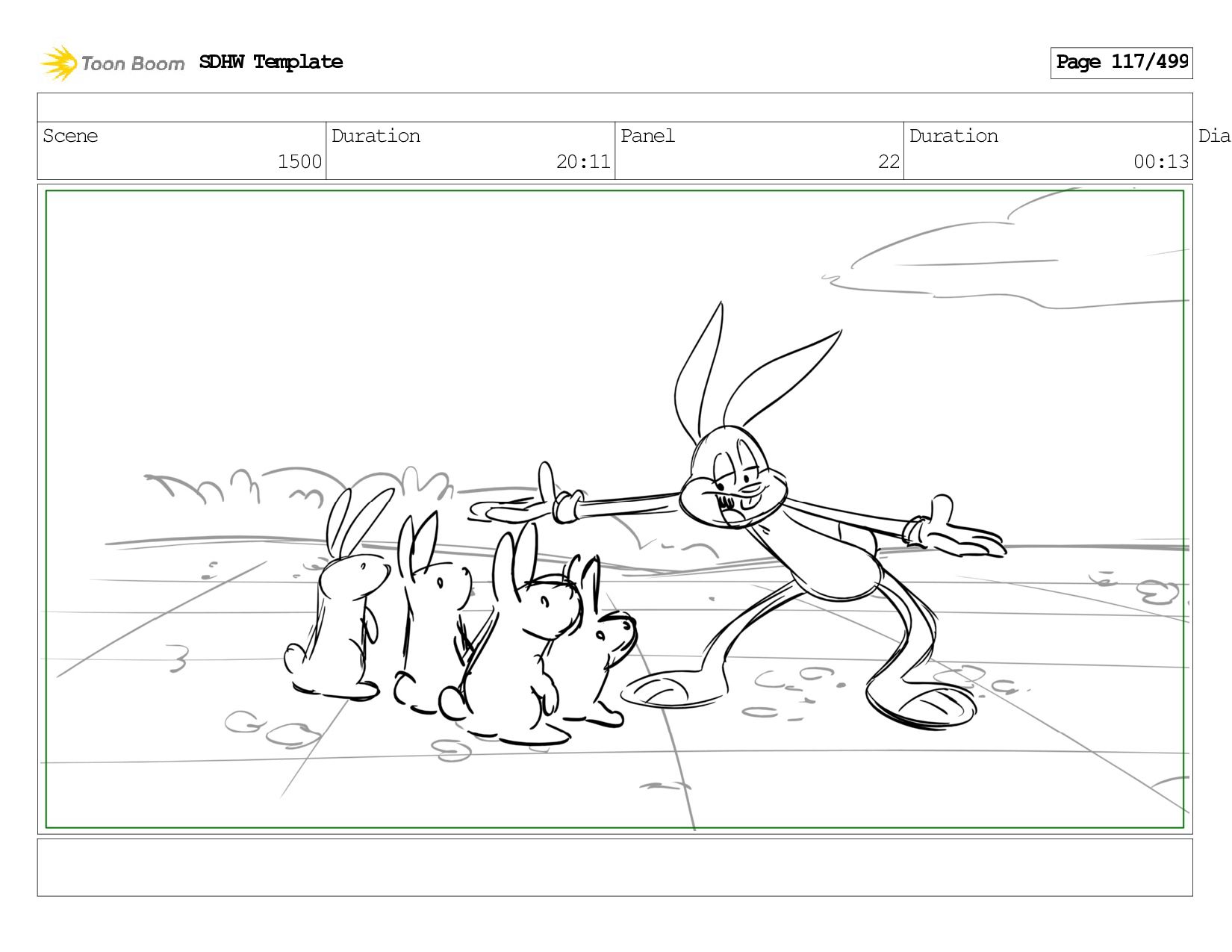Click the Duration label next to Panel
This screenshot has width=1232, height=952.
point(953,136)
